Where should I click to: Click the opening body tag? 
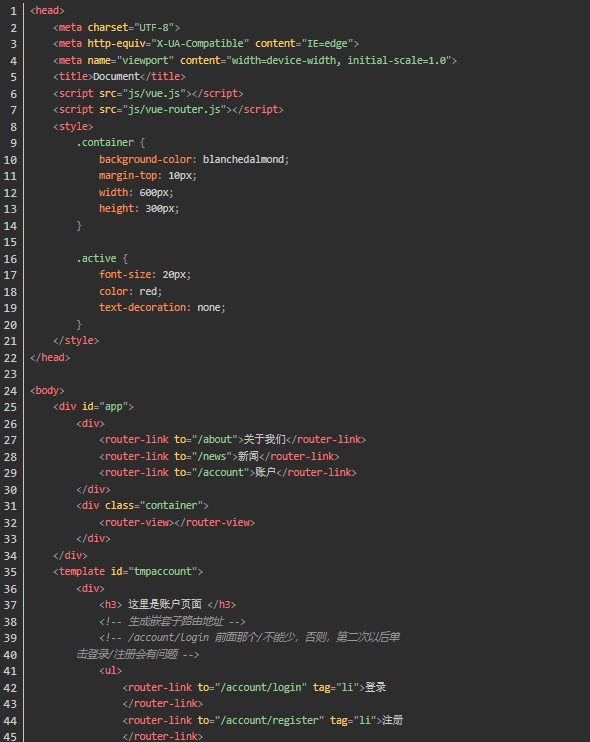[x=47, y=391]
